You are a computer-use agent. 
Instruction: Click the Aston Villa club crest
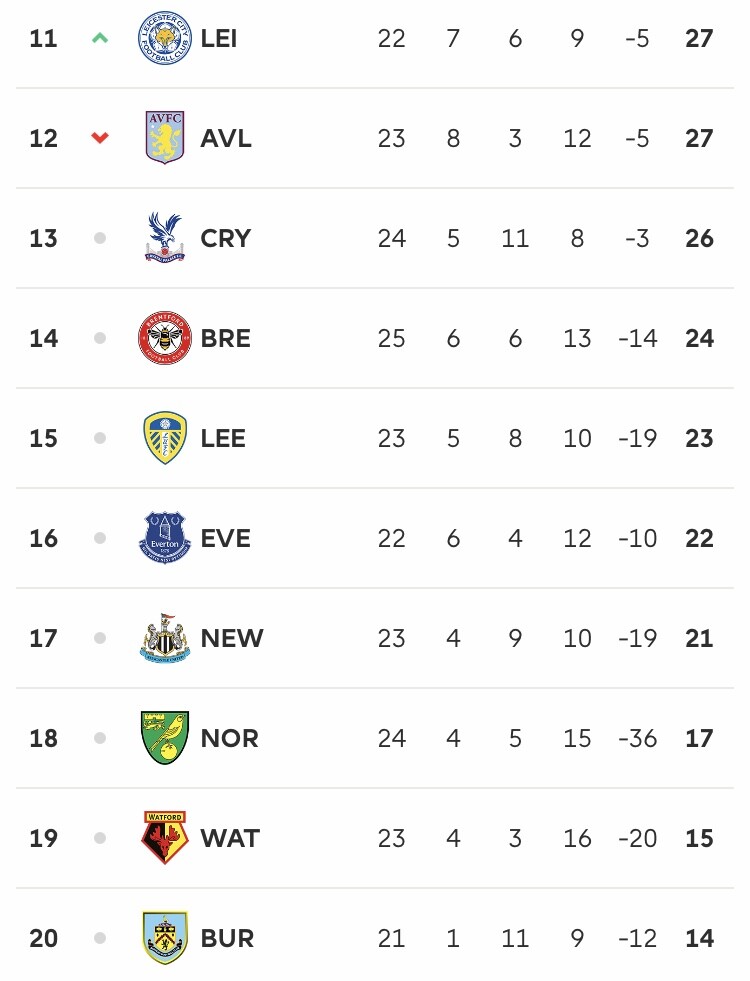[x=165, y=138]
